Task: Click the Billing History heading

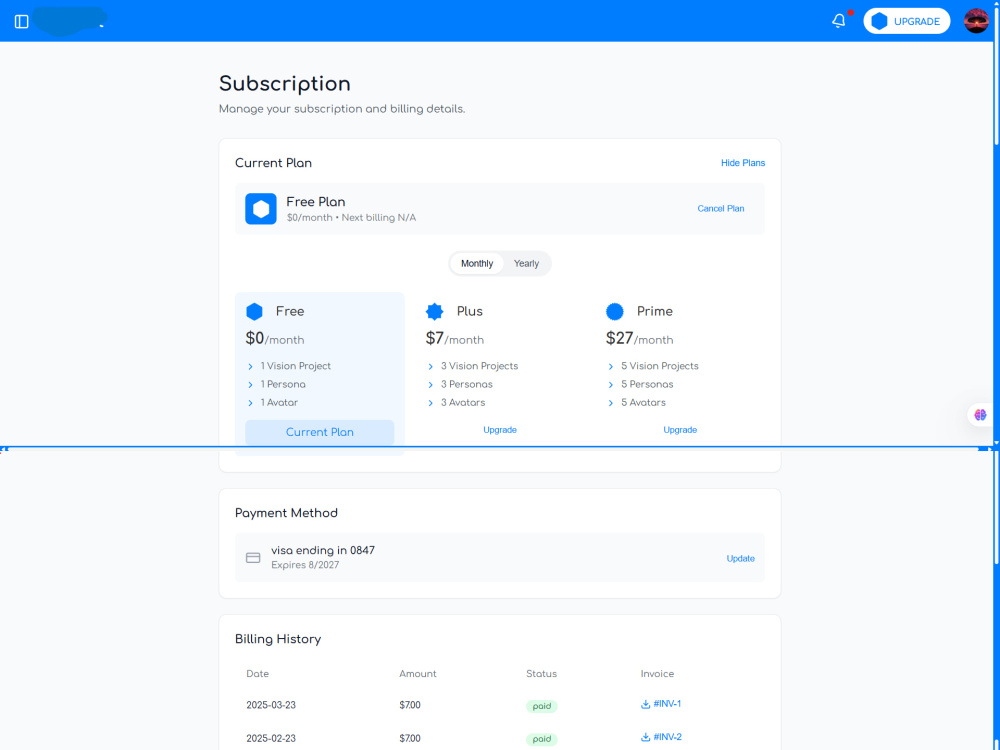Action: tap(278, 639)
